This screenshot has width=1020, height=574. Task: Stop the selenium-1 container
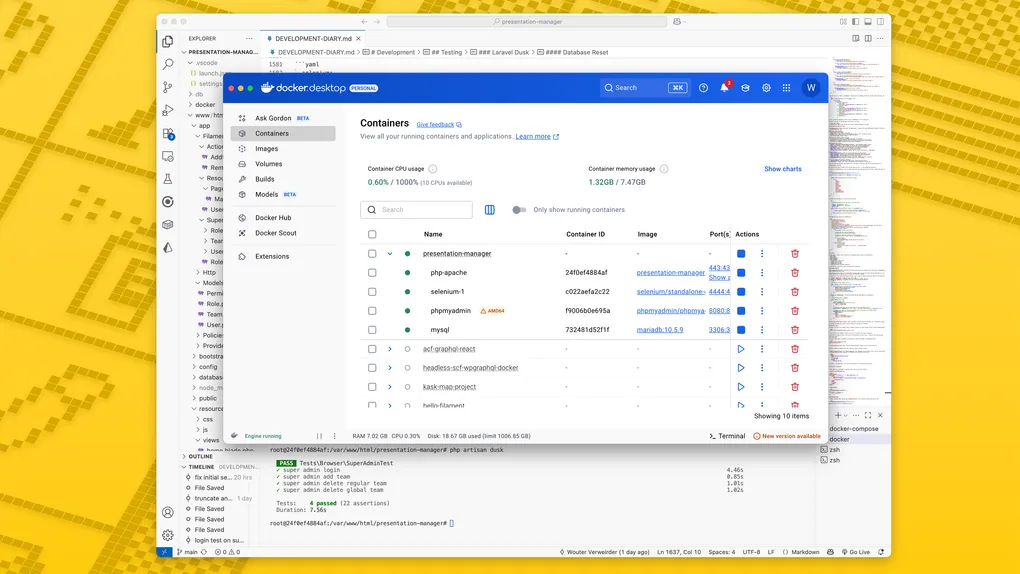tap(741, 292)
